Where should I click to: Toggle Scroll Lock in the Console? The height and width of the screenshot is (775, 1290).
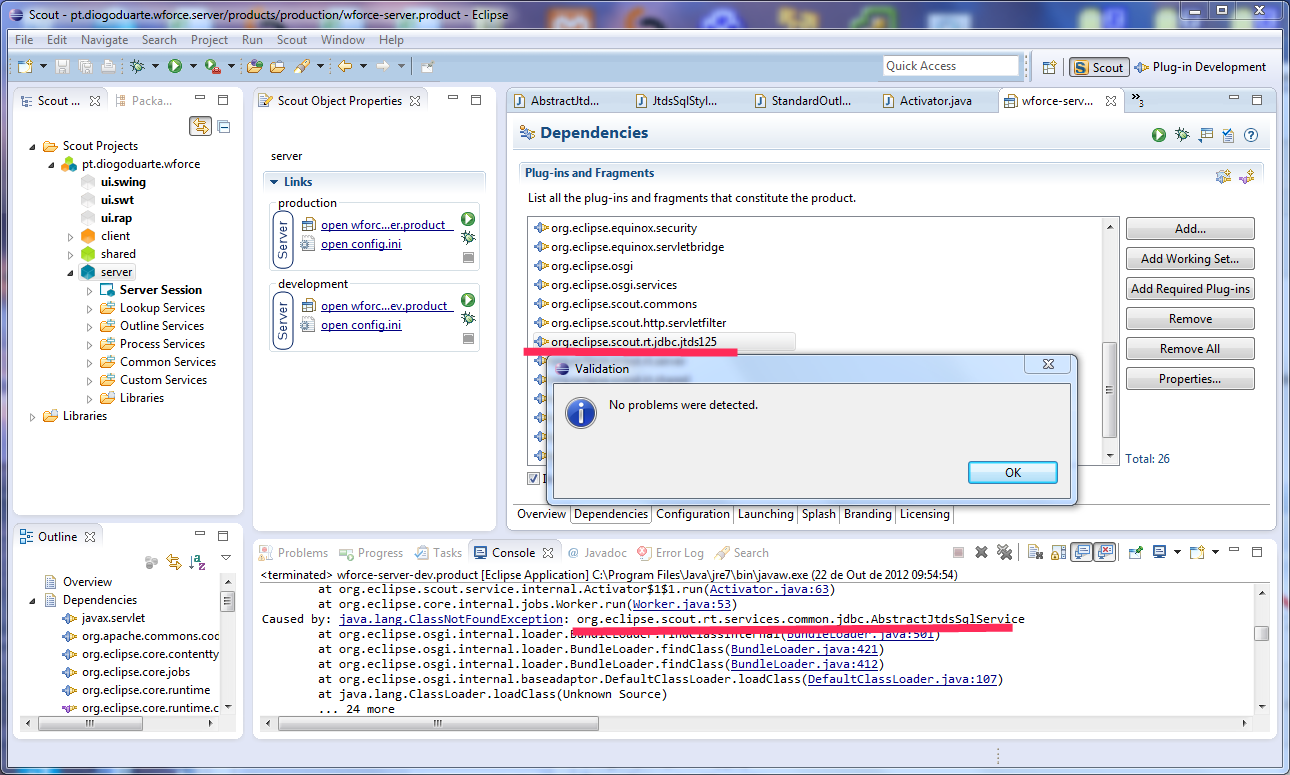click(x=1058, y=552)
